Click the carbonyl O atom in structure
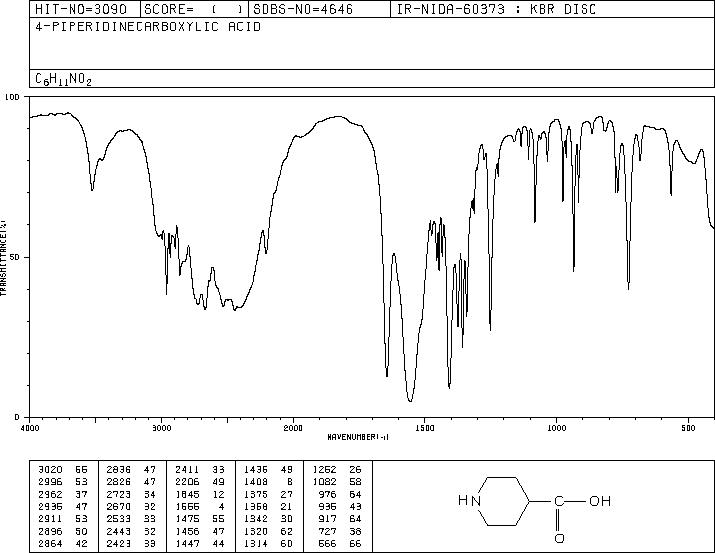Screen dimensions: 715x553 pyautogui.click(x=560, y=538)
